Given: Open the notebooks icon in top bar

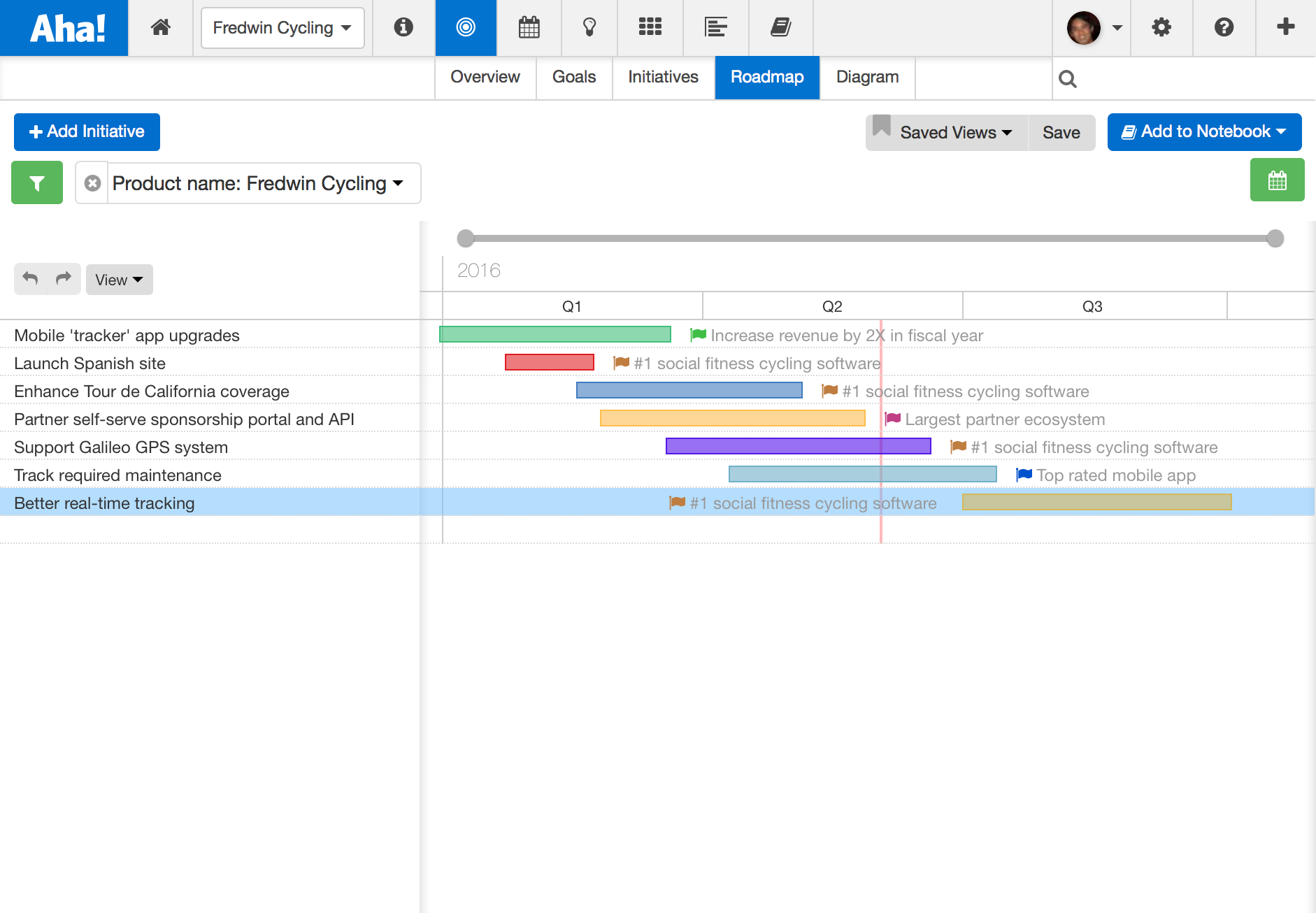Looking at the screenshot, I should coord(780,27).
